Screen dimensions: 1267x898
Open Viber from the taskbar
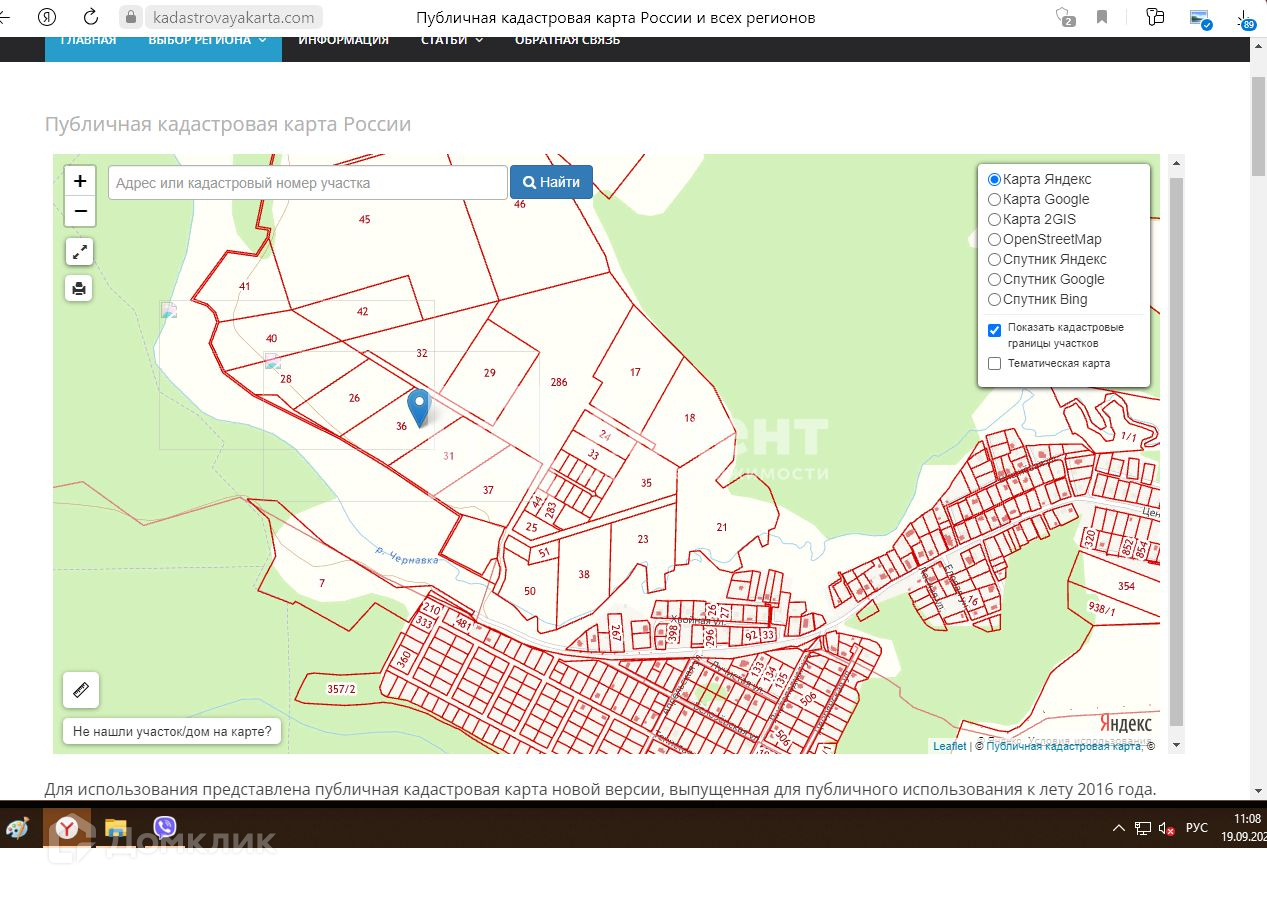tap(165, 828)
